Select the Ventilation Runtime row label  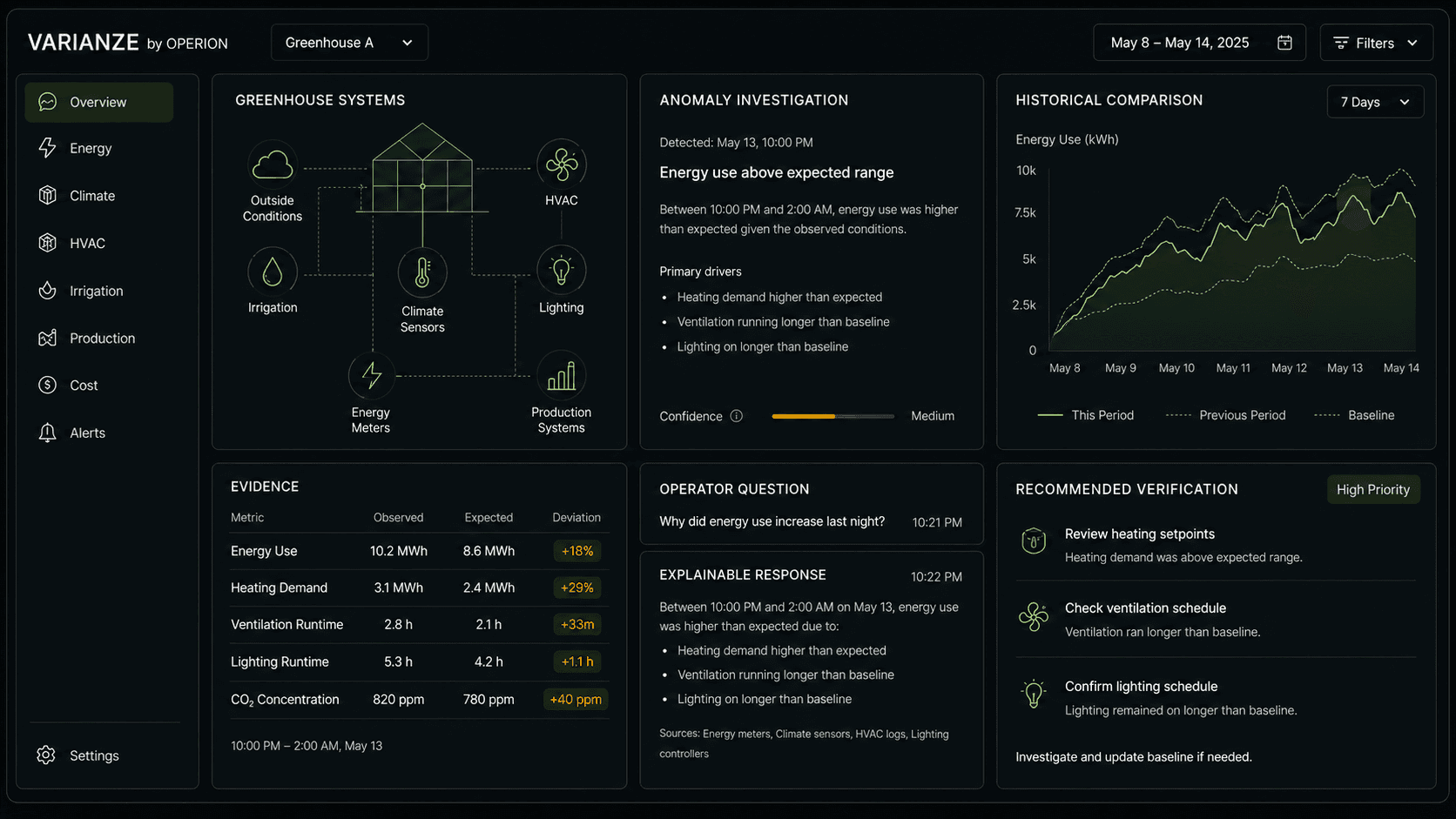[286, 624]
